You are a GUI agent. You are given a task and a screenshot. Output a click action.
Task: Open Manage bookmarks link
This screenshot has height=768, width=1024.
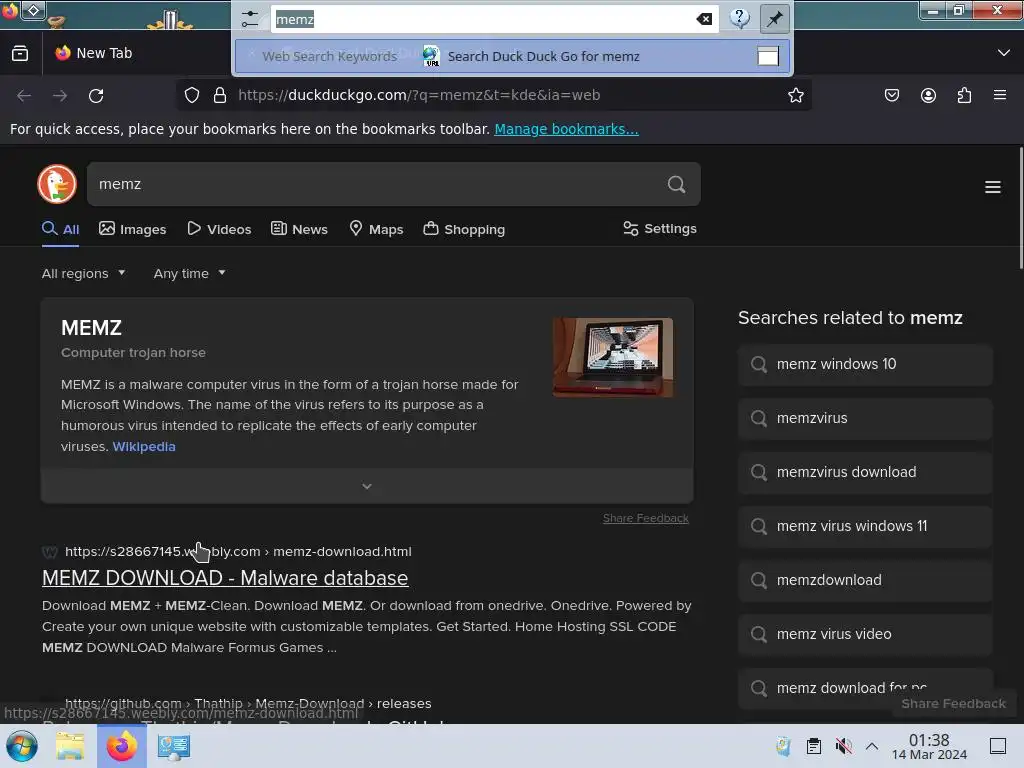[566, 129]
